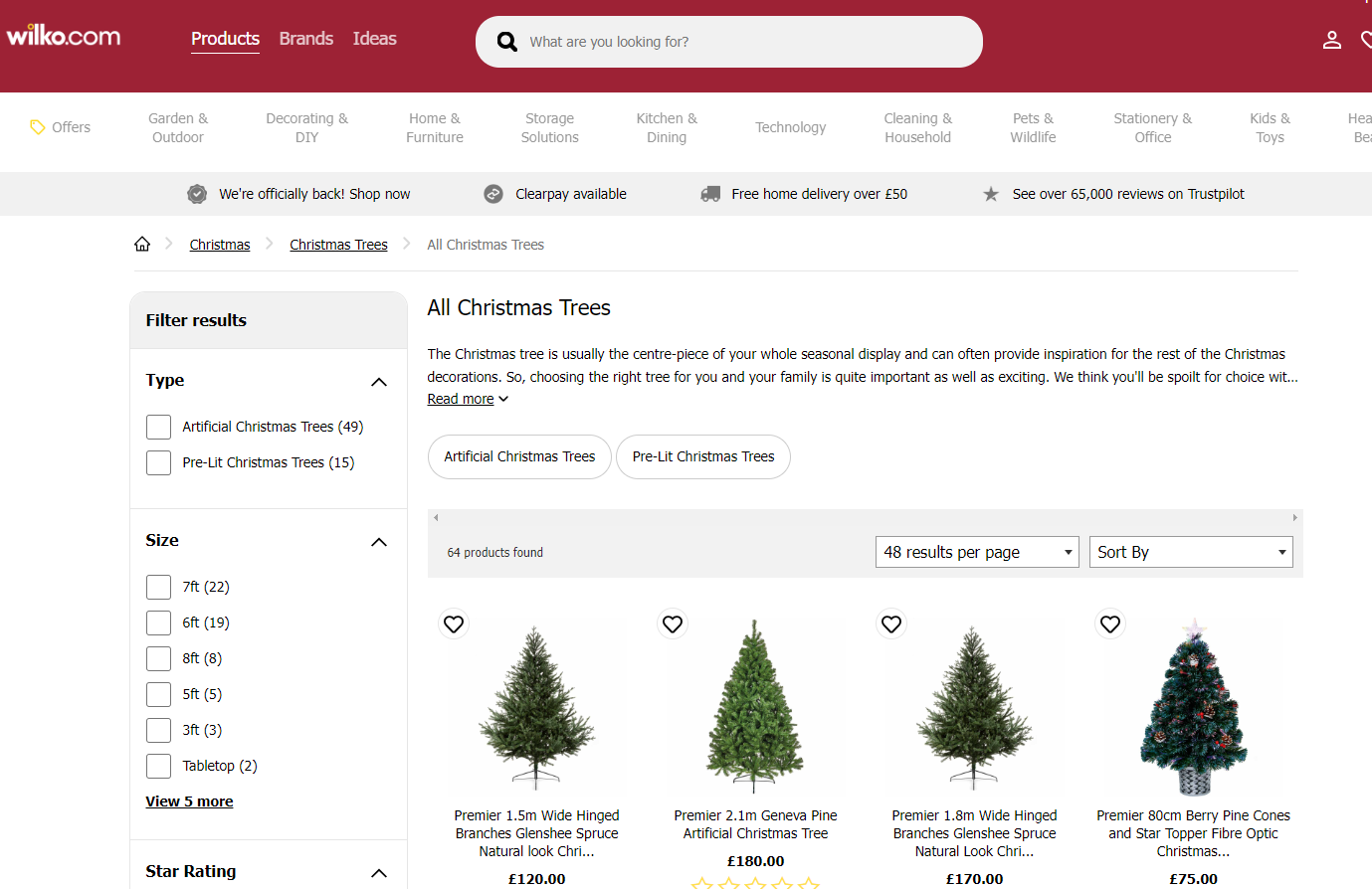Select the 6ft size filter checkbox
Image resolution: width=1372 pixels, height=889 pixels.
(158, 622)
